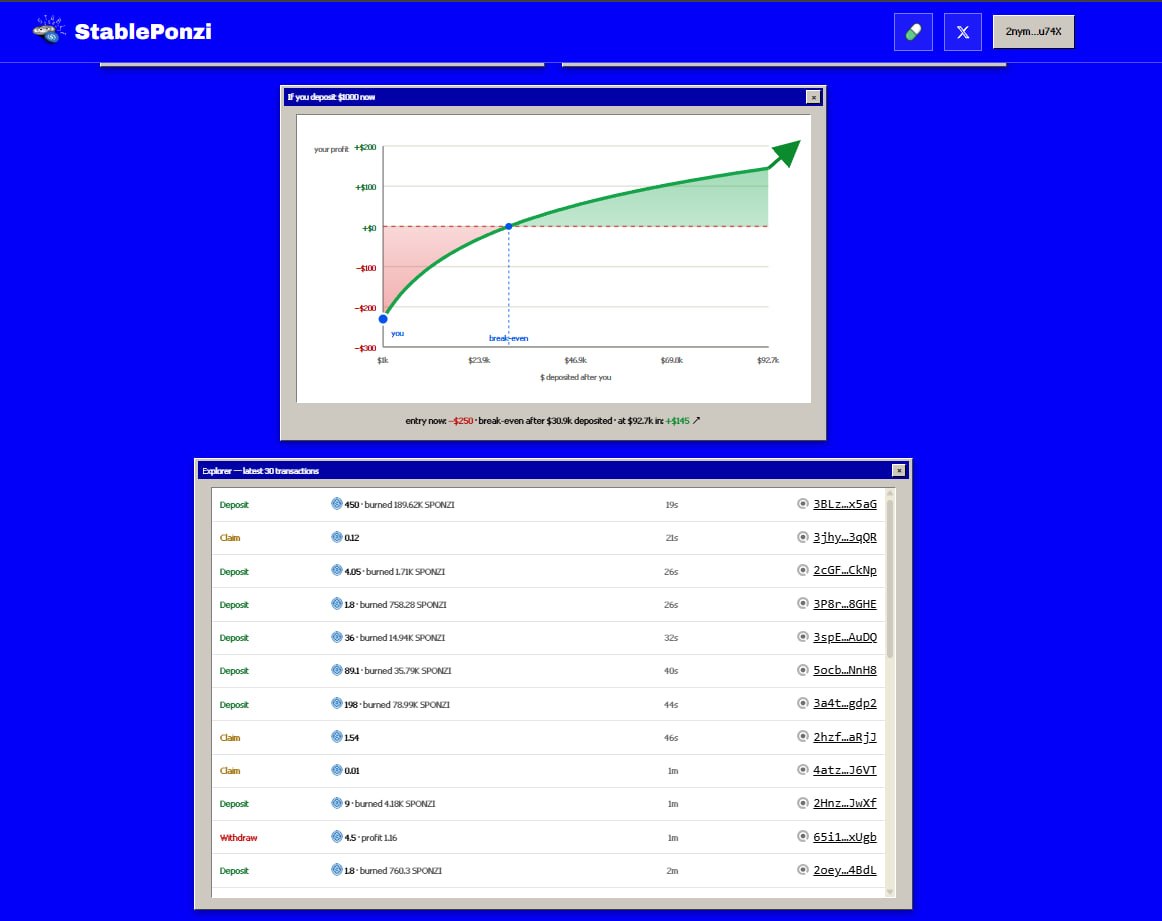Screen dimensions: 1162x921
Task: Click the round icon beside 3spE…AuDQ
Action: coord(803,636)
